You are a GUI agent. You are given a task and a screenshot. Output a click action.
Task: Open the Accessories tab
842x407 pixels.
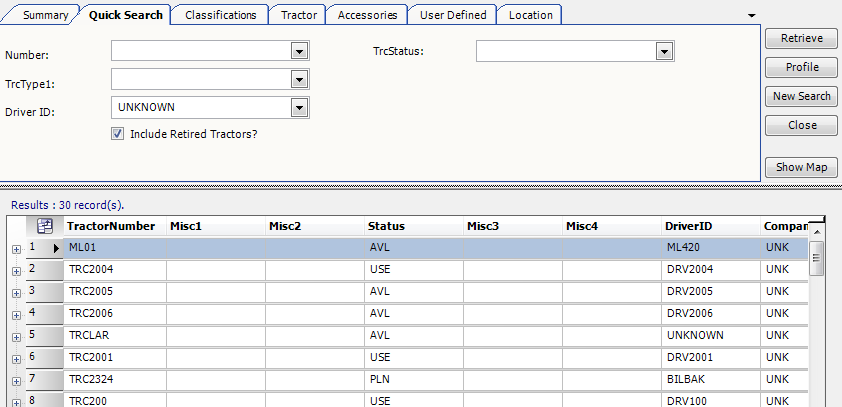tap(367, 15)
